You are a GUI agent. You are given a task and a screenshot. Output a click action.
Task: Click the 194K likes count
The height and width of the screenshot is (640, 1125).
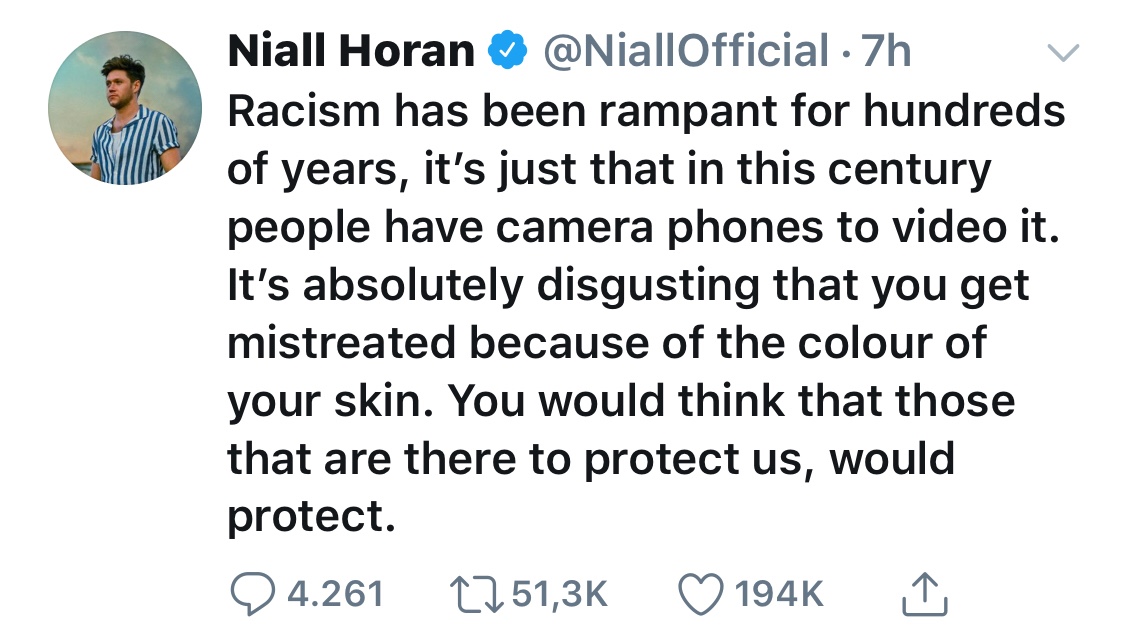click(779, 595)
